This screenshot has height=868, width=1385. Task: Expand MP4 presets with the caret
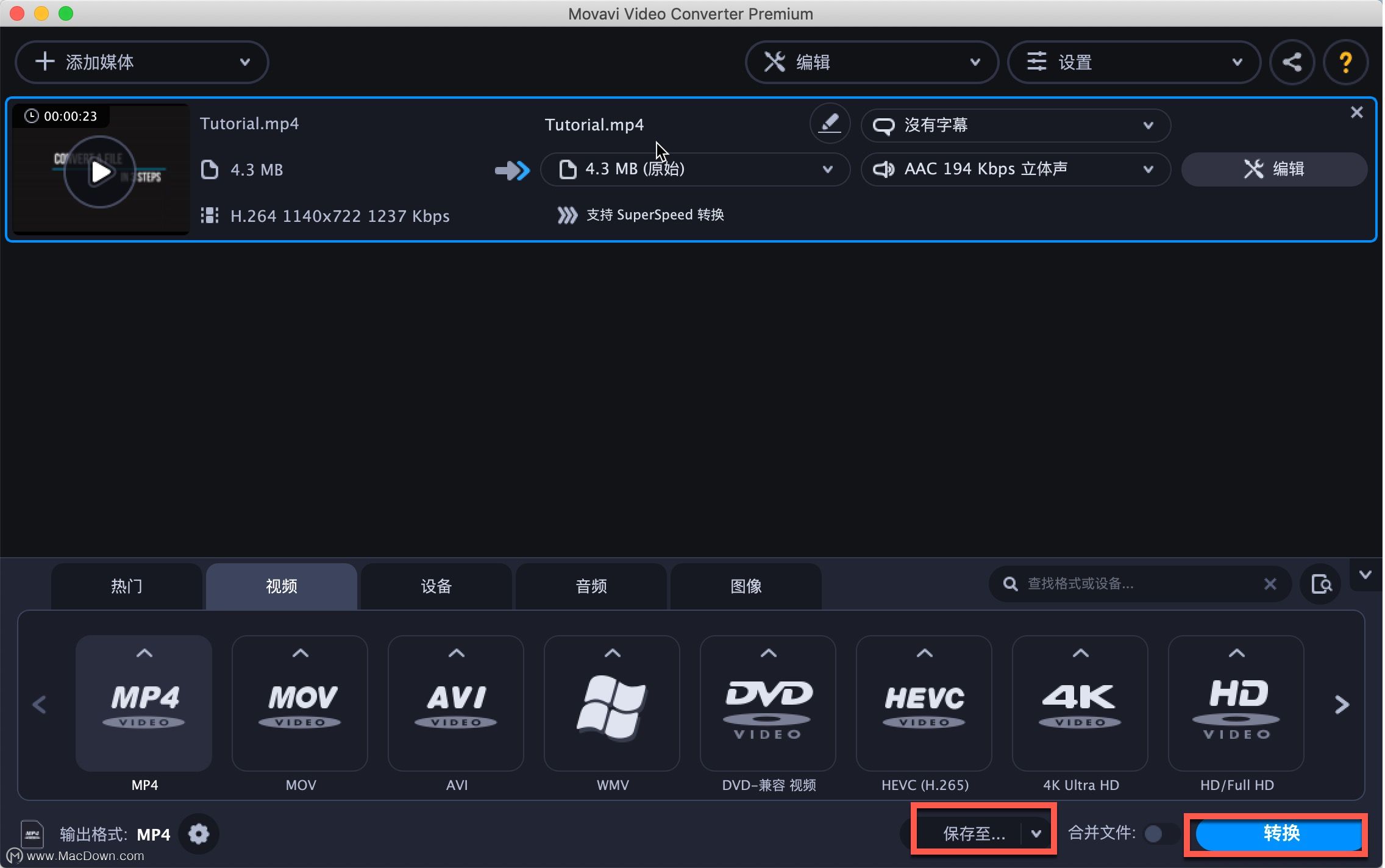pyautogui.click(x=144, y=653)
